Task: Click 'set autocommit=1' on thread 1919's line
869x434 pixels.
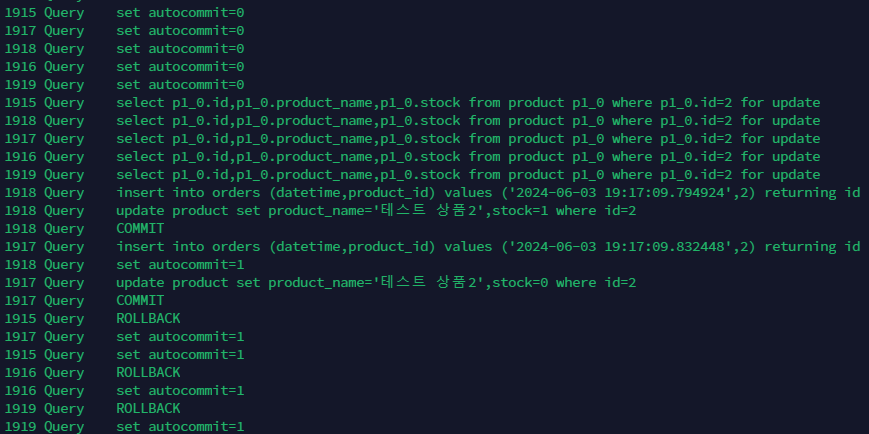Action: tap(180, 427)
